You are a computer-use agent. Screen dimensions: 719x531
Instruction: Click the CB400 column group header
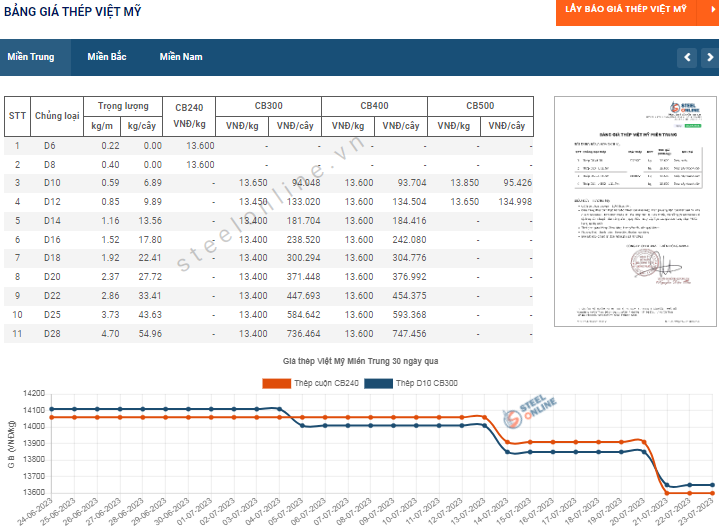coord(374,106)
